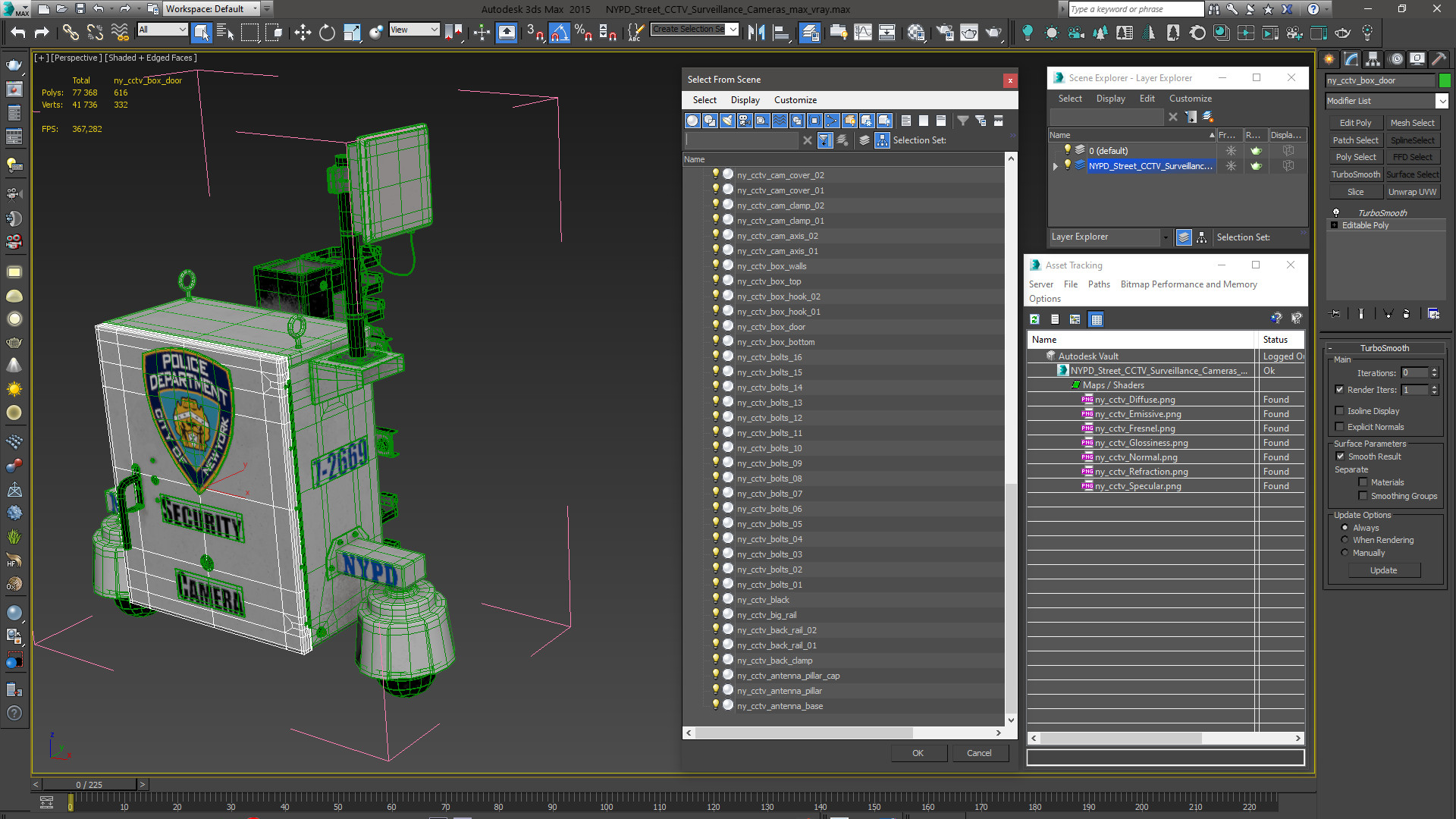Enable the Isoline Display checkbox
The image size is (1456, 819).
1340,411
